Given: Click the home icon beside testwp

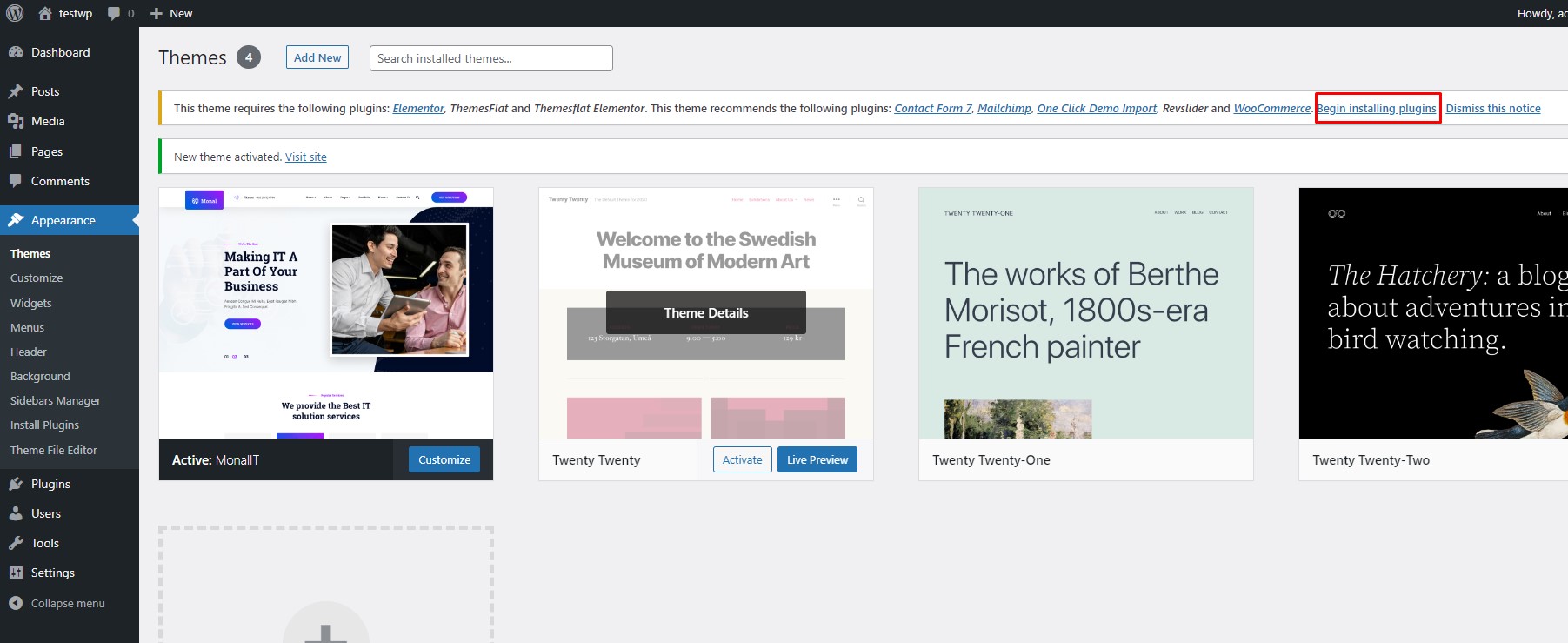Looking at the screenshot, I should [45, 13].
